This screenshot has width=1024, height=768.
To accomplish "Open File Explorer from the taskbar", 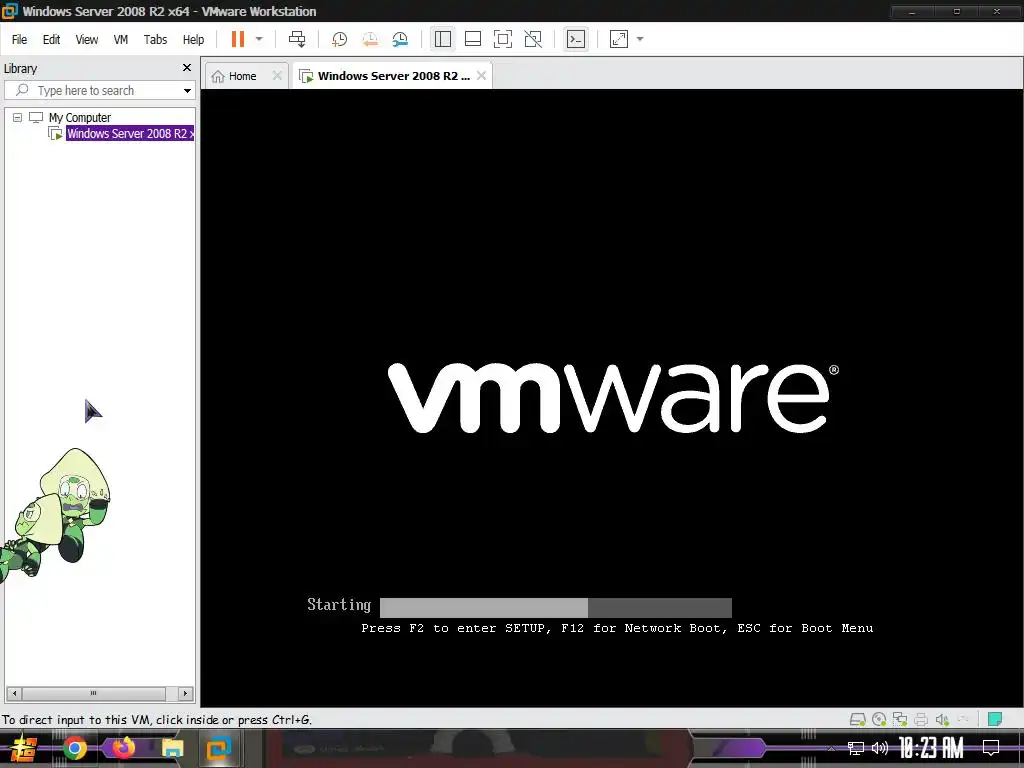I will pyautogui.click(x=172, y=748).
